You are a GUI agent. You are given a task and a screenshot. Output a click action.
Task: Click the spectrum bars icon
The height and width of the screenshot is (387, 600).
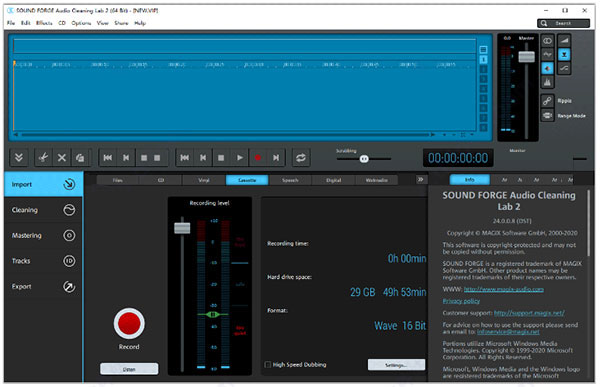(547, 82)
